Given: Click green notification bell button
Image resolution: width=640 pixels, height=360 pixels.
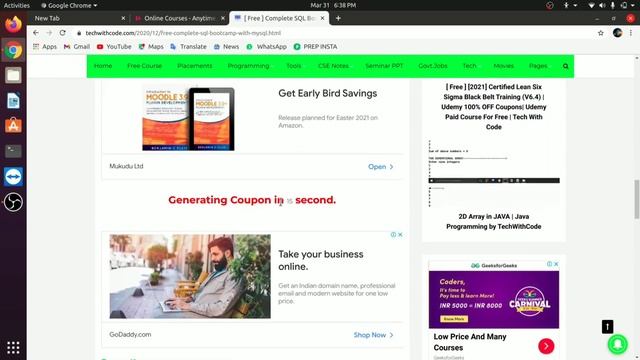Looking at the screenshot, I should tap(618, 344).
